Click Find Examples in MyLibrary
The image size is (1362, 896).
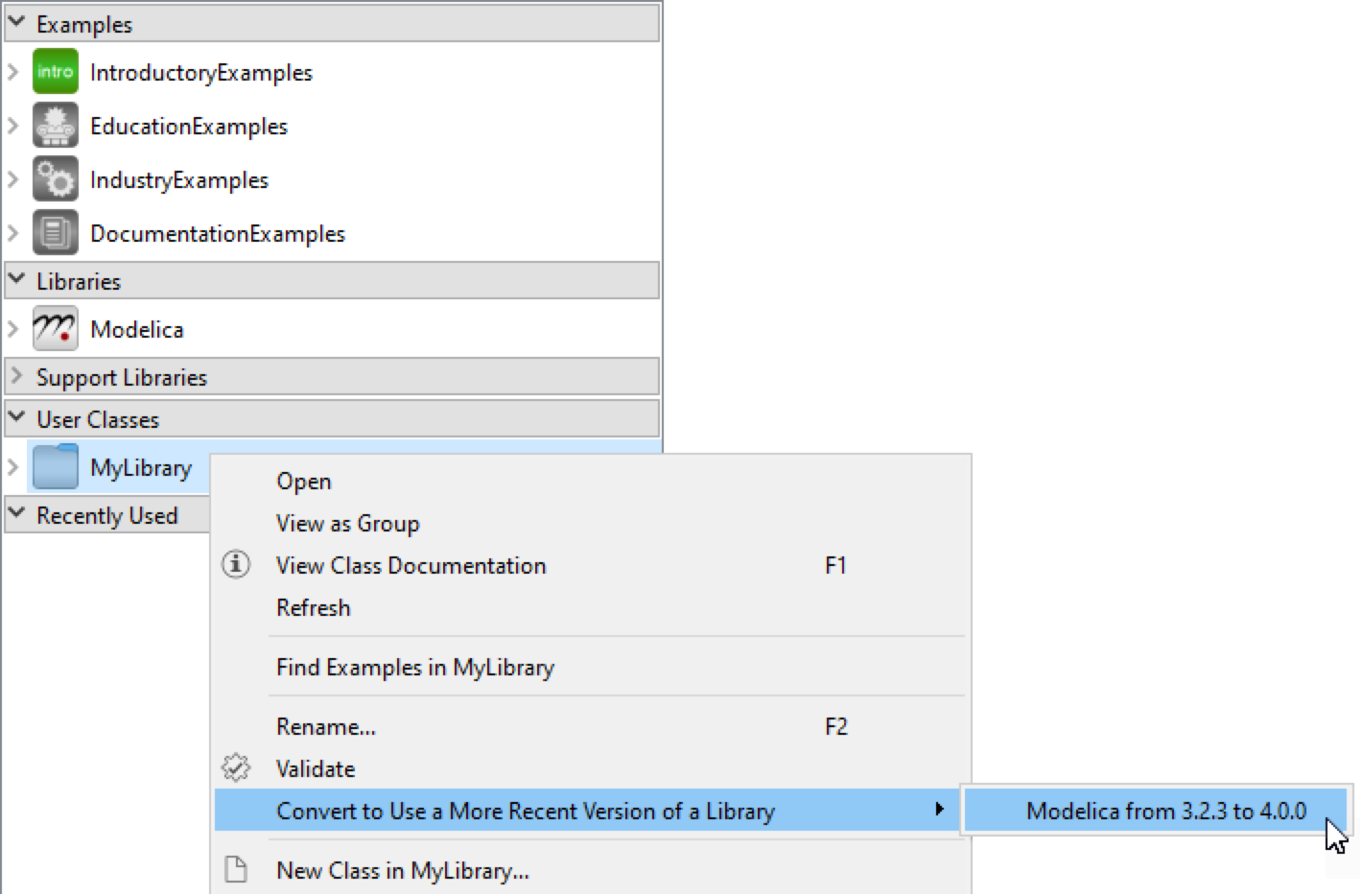point(414,668)
